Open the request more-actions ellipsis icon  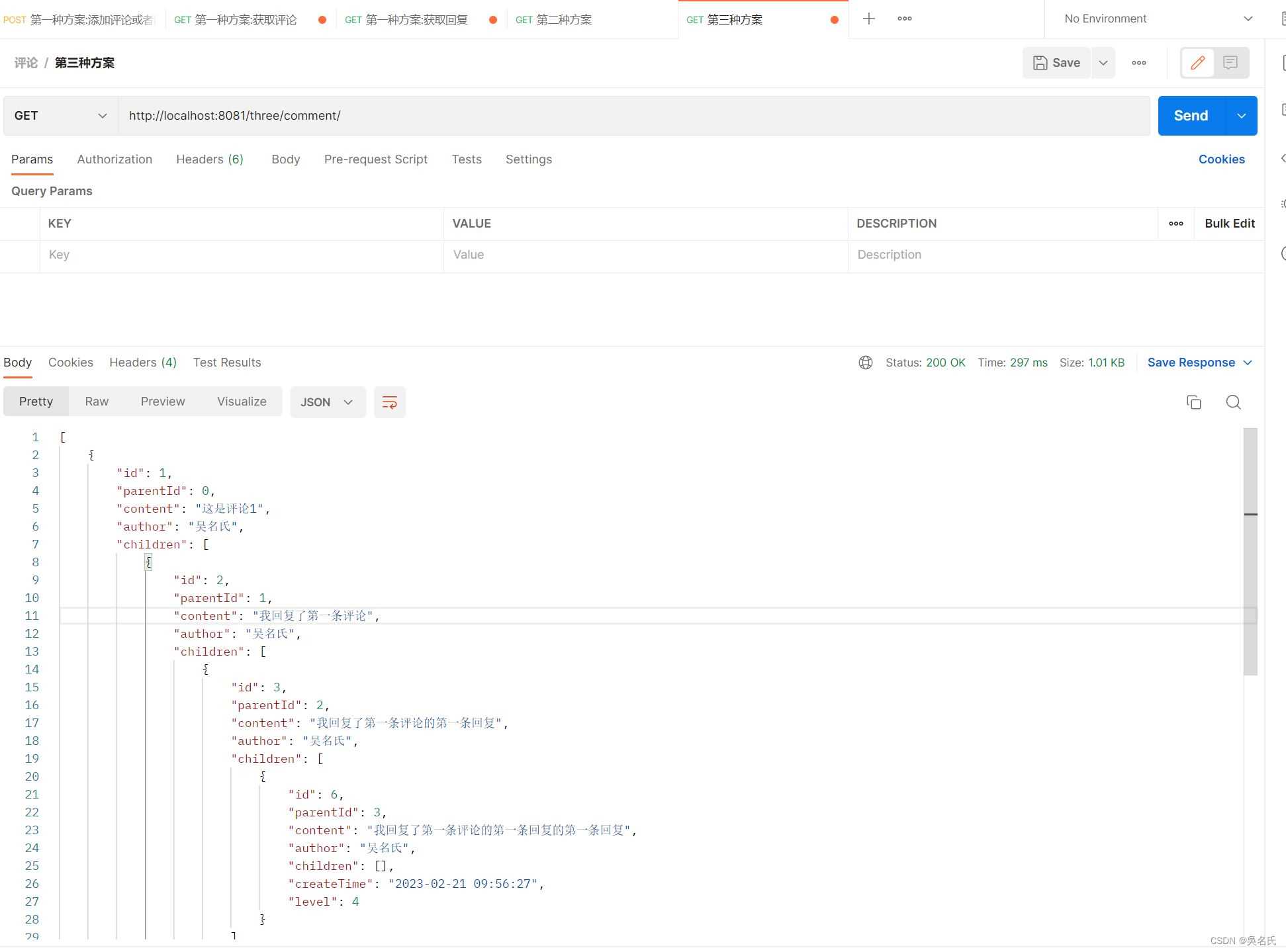[x=1139, y=63]
